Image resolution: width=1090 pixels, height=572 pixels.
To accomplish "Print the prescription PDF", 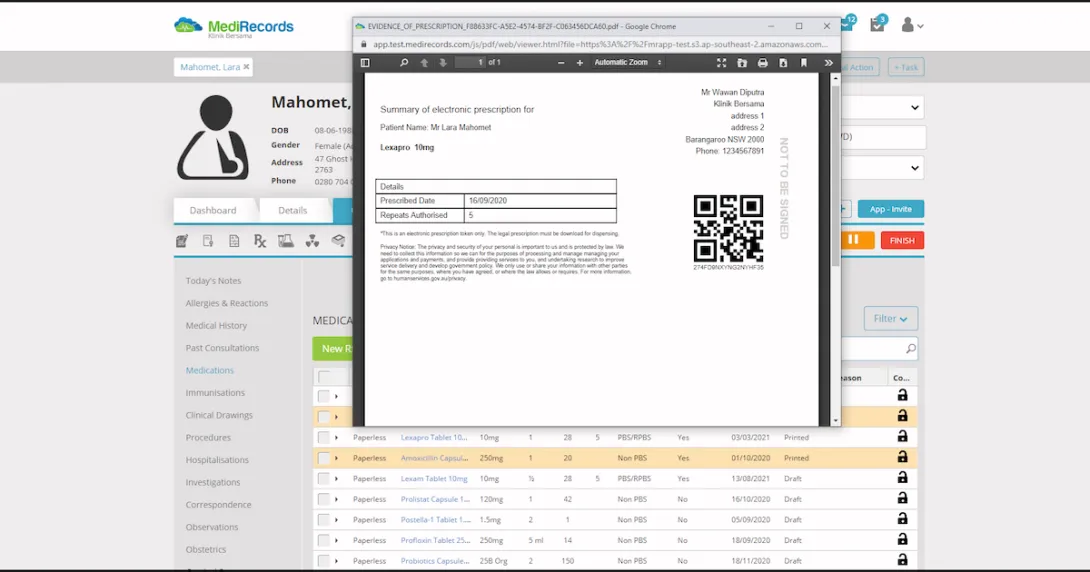I will point(763,63).
